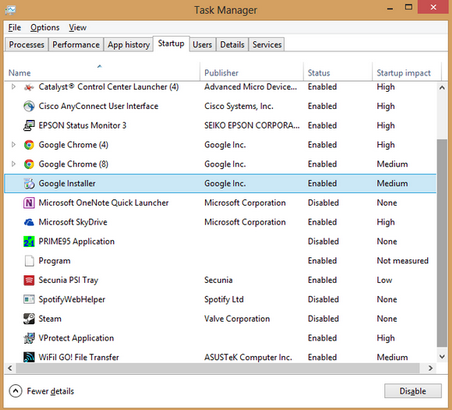Select the Microsoft OneNote Quick Launcher icon
Viewport: 452px width, 410px height.
[29, 203]
